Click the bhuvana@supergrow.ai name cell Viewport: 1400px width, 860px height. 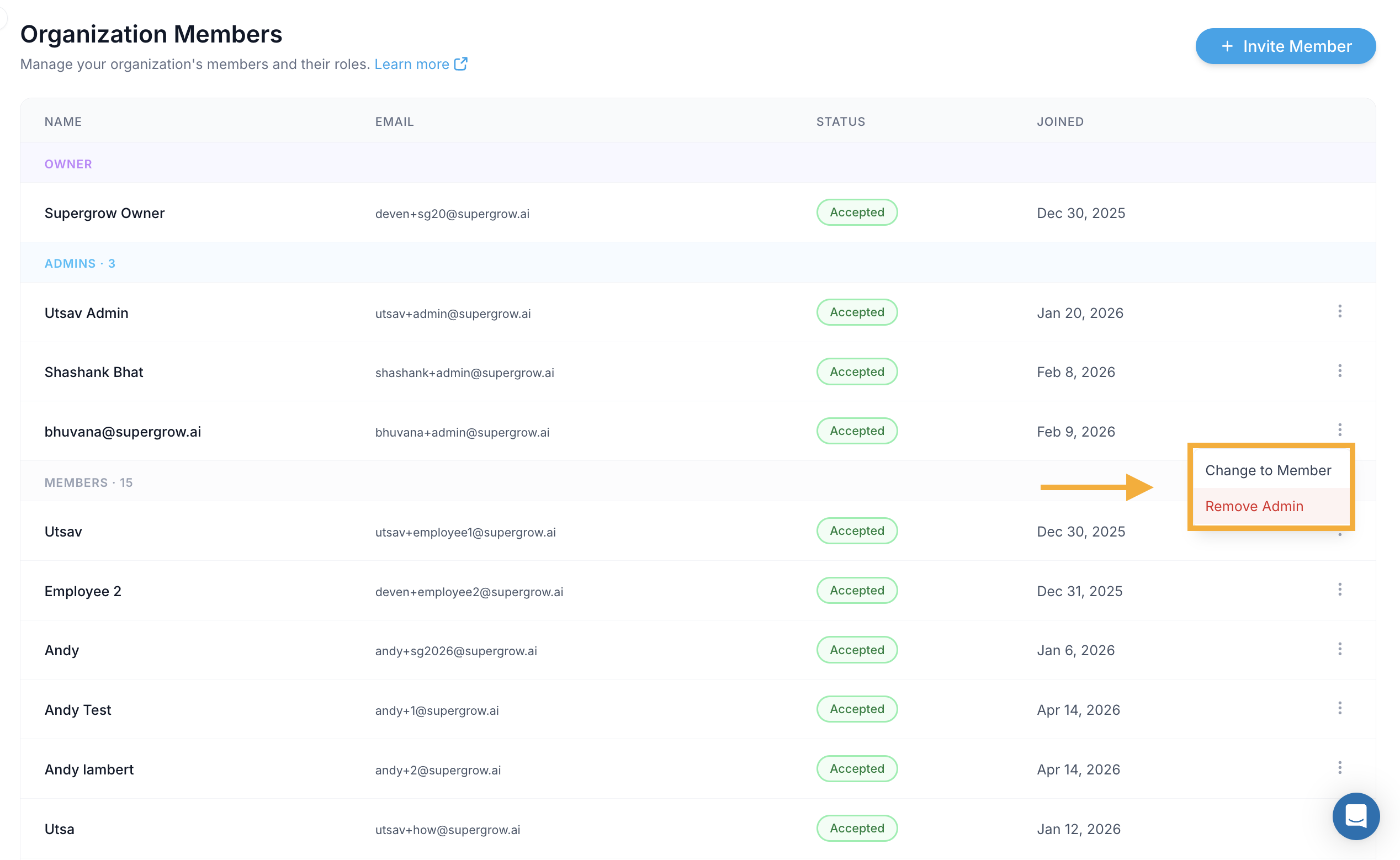123,432
